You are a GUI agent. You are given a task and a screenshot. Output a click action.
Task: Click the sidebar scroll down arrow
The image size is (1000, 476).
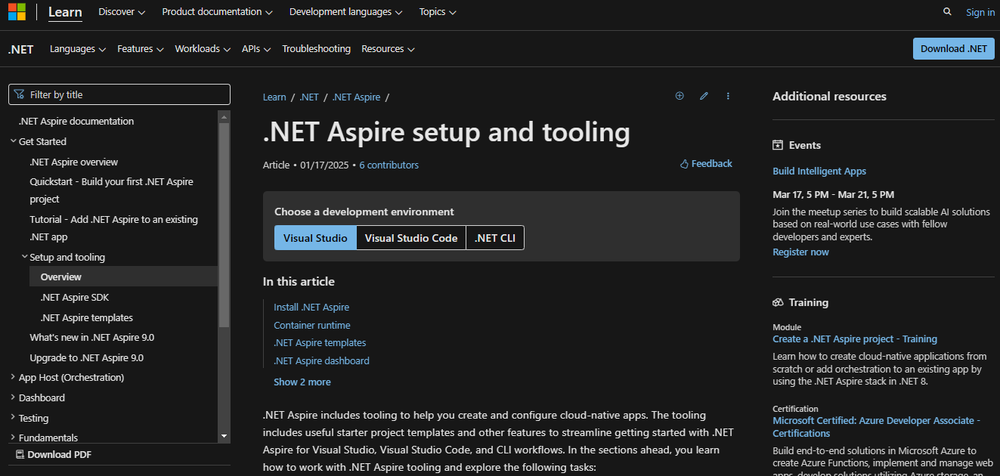click(x=224, y=436)
